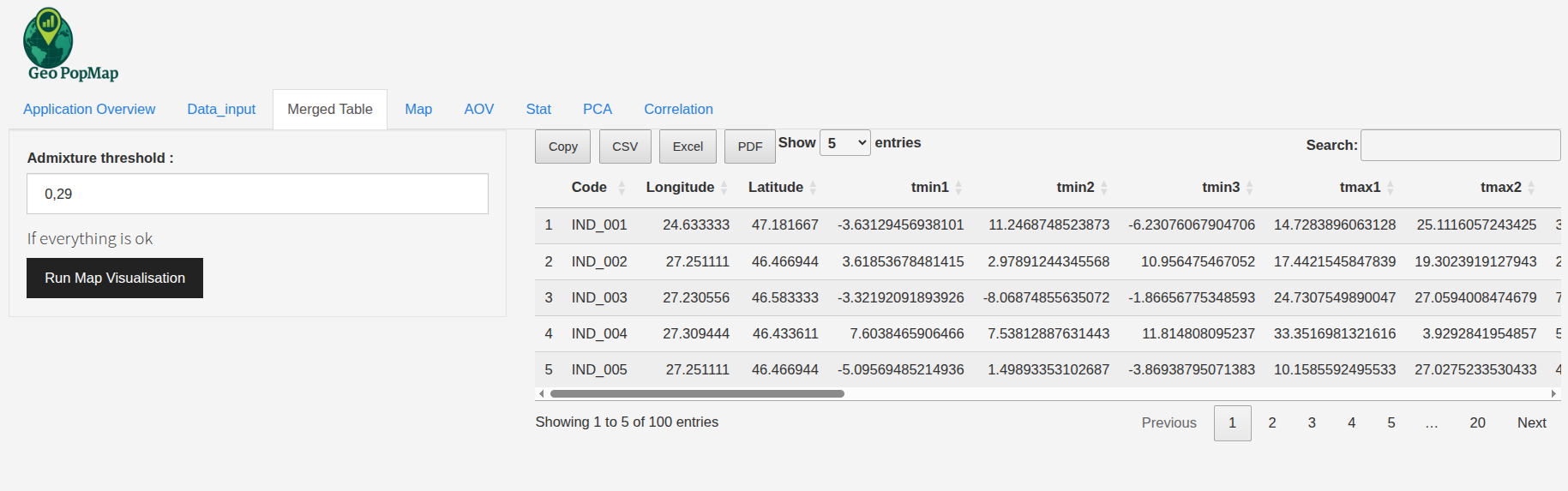The height and width of the screenshot is (491, 1568).
Task: Open the Correlation tab
Action: (678, 109)
